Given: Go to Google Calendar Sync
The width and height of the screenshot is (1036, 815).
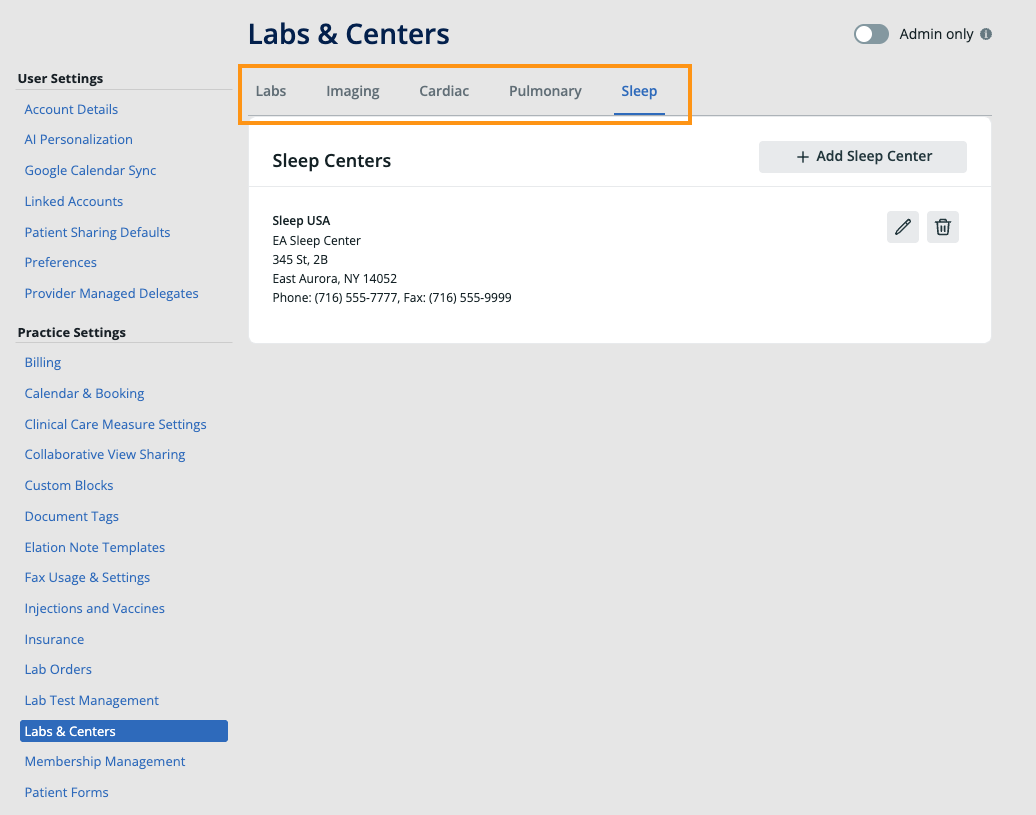Looking at the screenshot, I should [91, 170].
